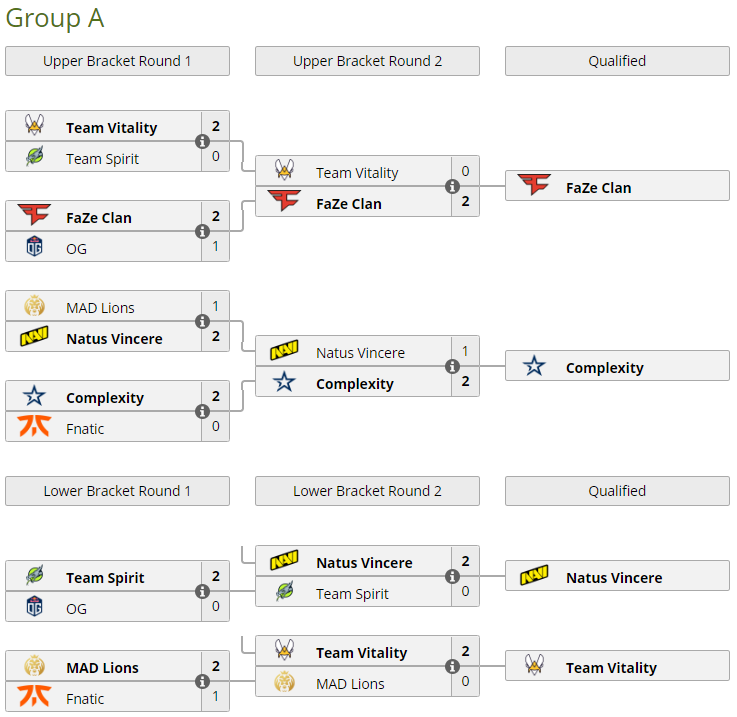Screen dimensions: 737x717
Task: Click info icon for Spirit vs OG lower bracket
Action: click(202, 592)
